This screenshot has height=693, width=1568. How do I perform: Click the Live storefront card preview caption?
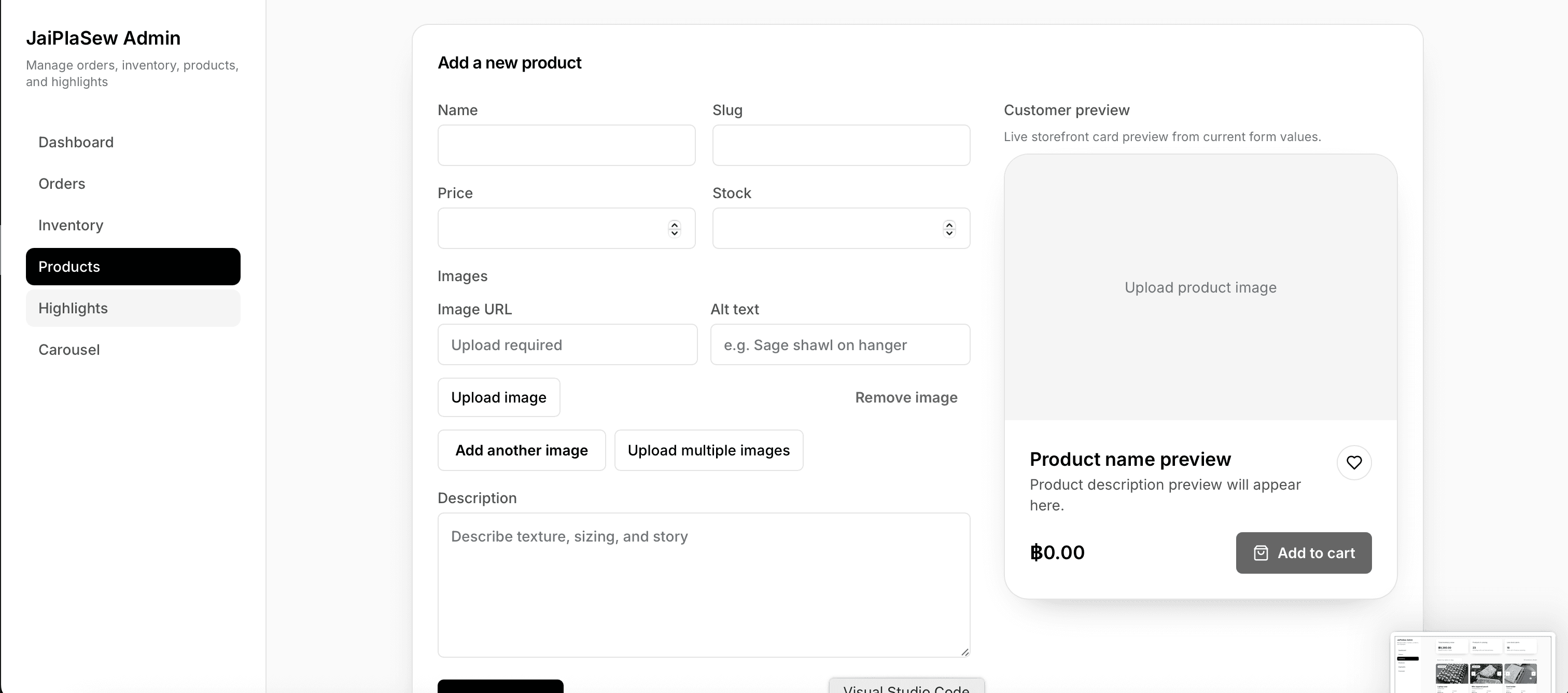(1162, 136)
